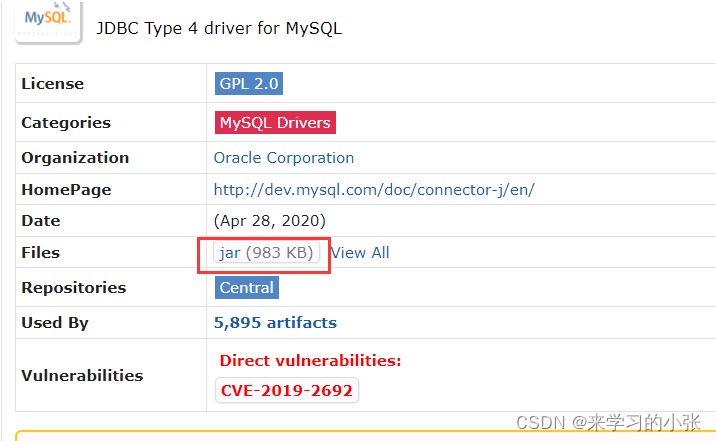
Task: Download the jar (983 KB) file
Action: click(266, 252)
